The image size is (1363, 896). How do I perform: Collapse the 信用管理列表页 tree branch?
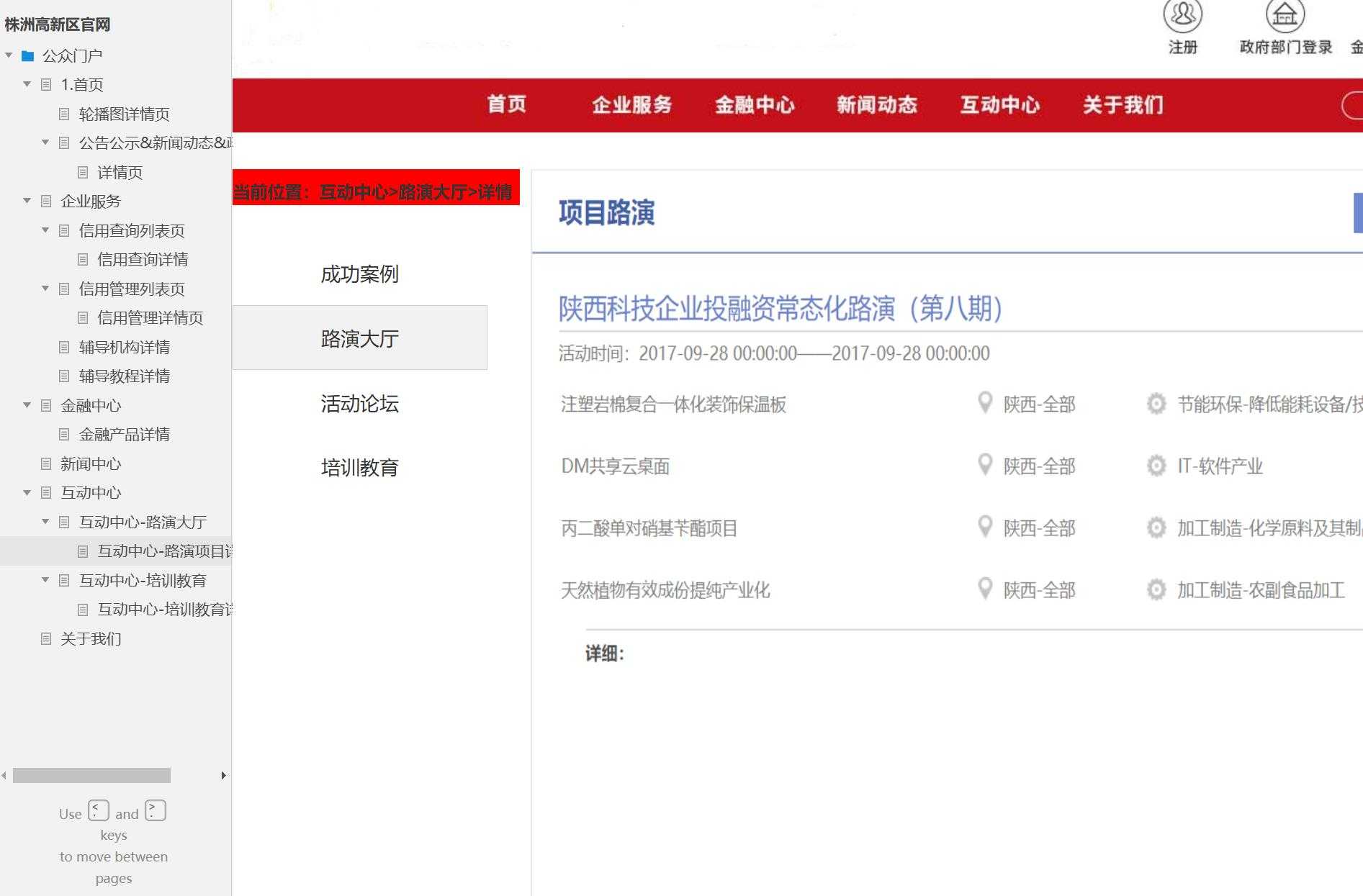[45, 289]
